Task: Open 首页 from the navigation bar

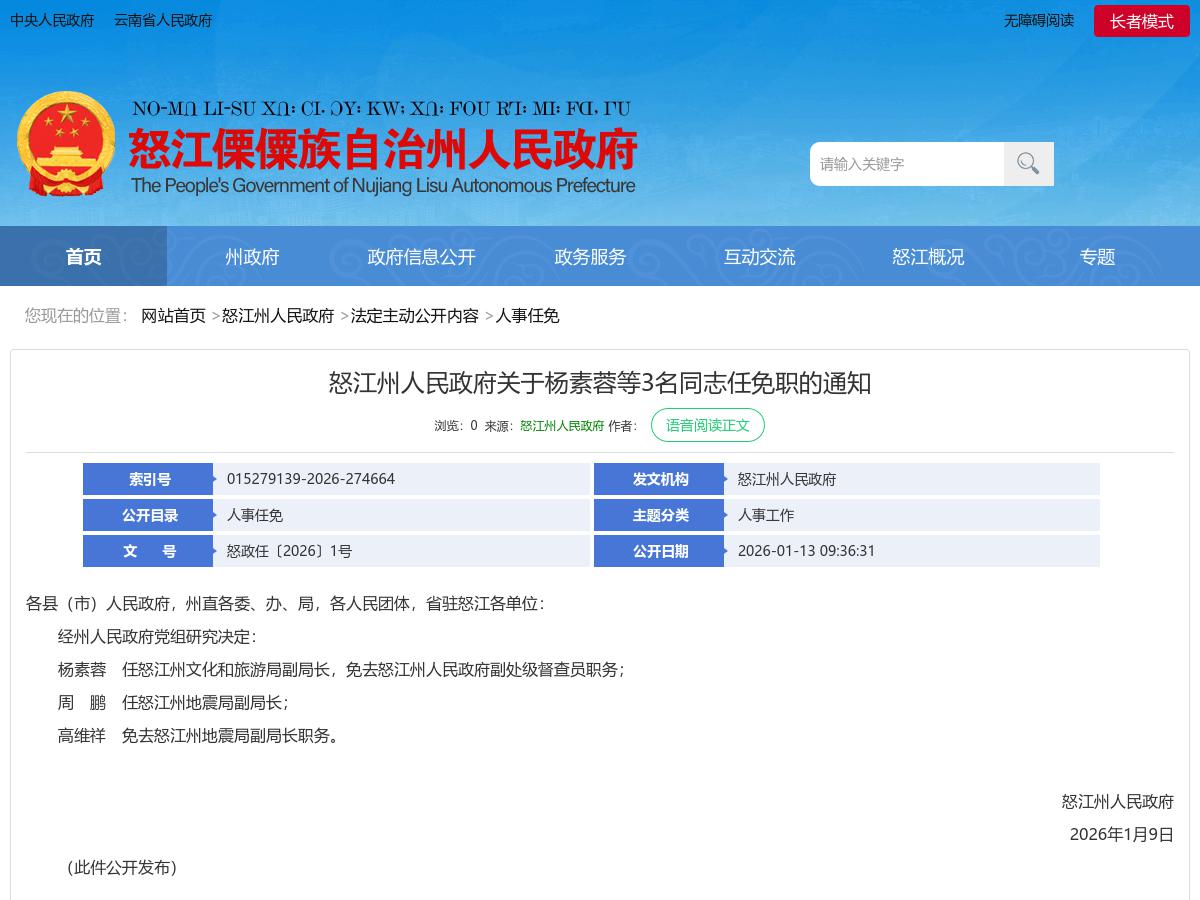Action: coord(83,256)
